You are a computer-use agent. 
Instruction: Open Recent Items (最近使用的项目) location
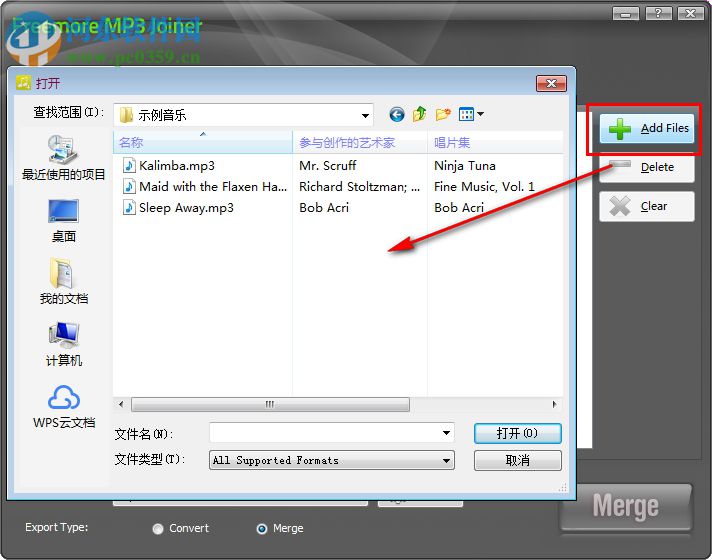click(x=63, y=158)
